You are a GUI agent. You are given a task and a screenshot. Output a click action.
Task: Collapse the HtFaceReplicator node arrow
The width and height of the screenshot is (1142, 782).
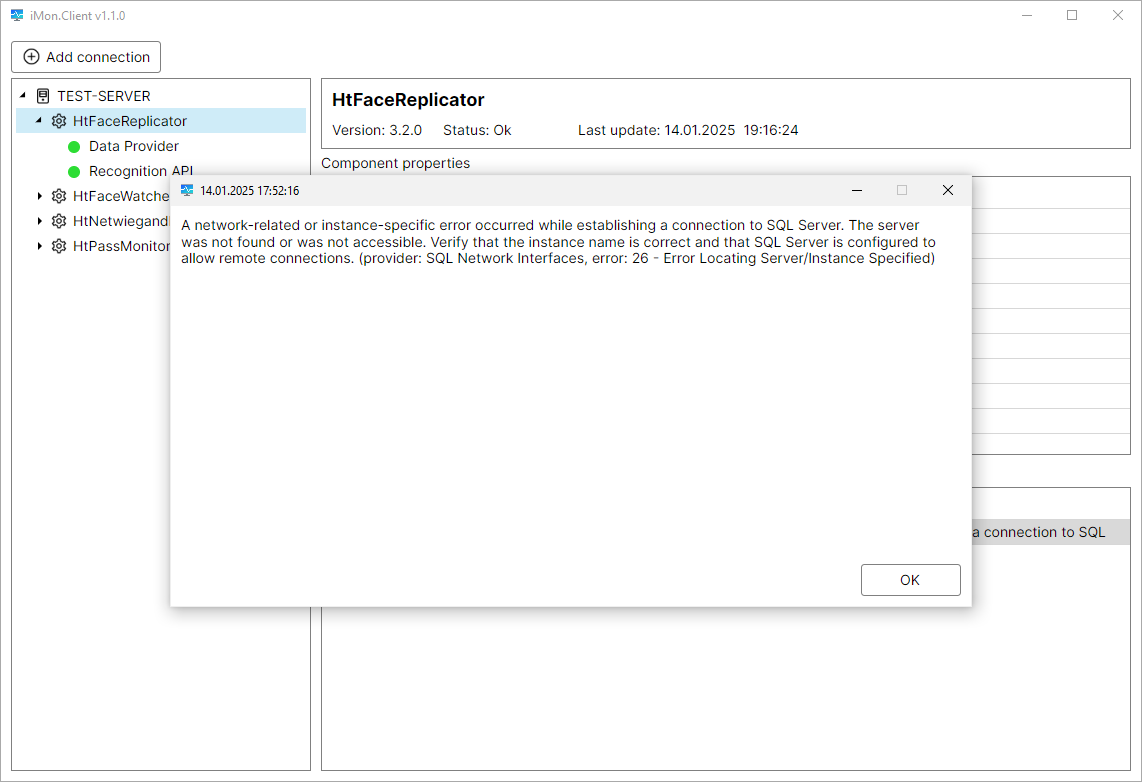(x=39, y=121)
